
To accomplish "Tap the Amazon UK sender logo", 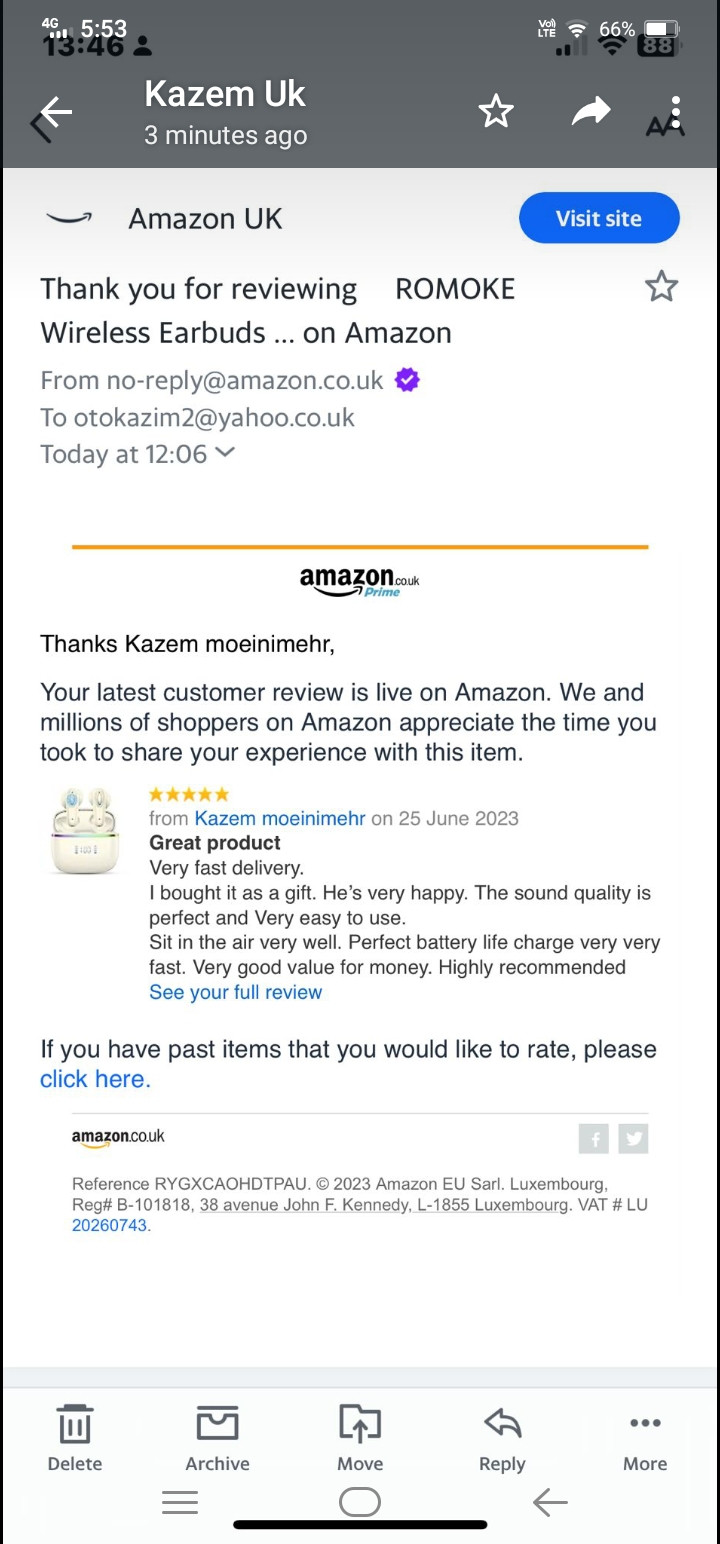I will 69,218.
